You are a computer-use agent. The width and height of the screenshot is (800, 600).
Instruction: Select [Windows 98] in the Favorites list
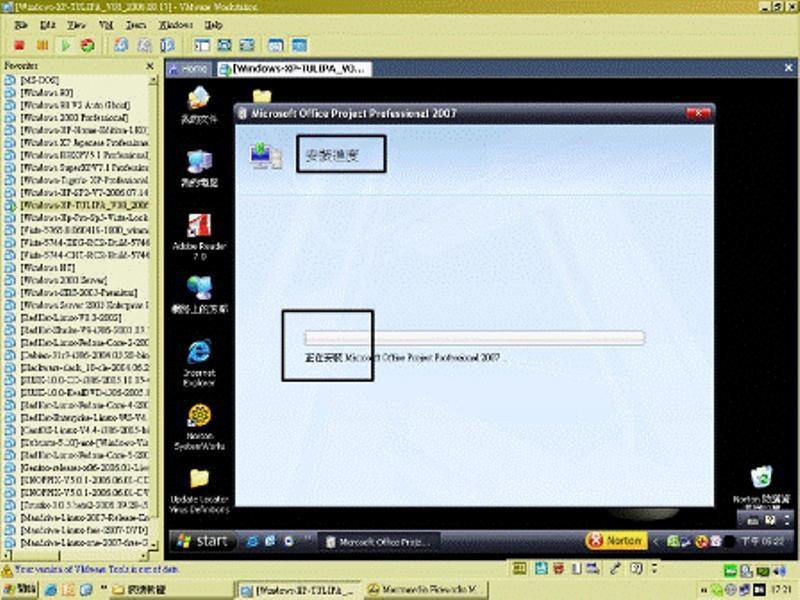46,92
